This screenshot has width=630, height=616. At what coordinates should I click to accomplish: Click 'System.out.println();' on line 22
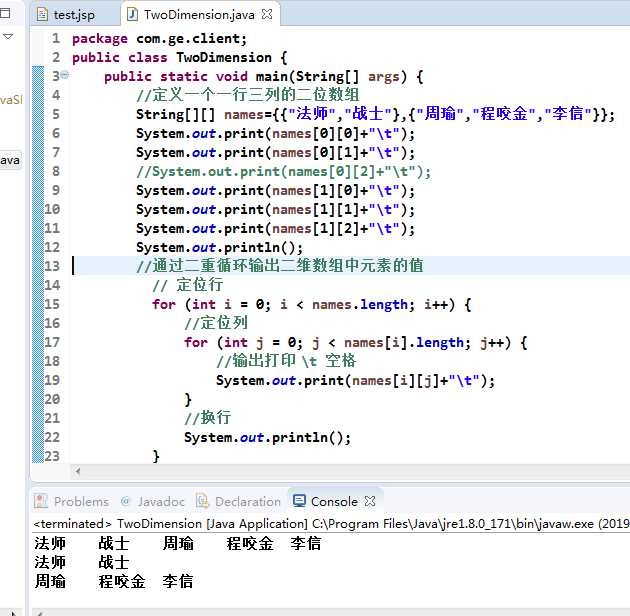tap(268, 438)
